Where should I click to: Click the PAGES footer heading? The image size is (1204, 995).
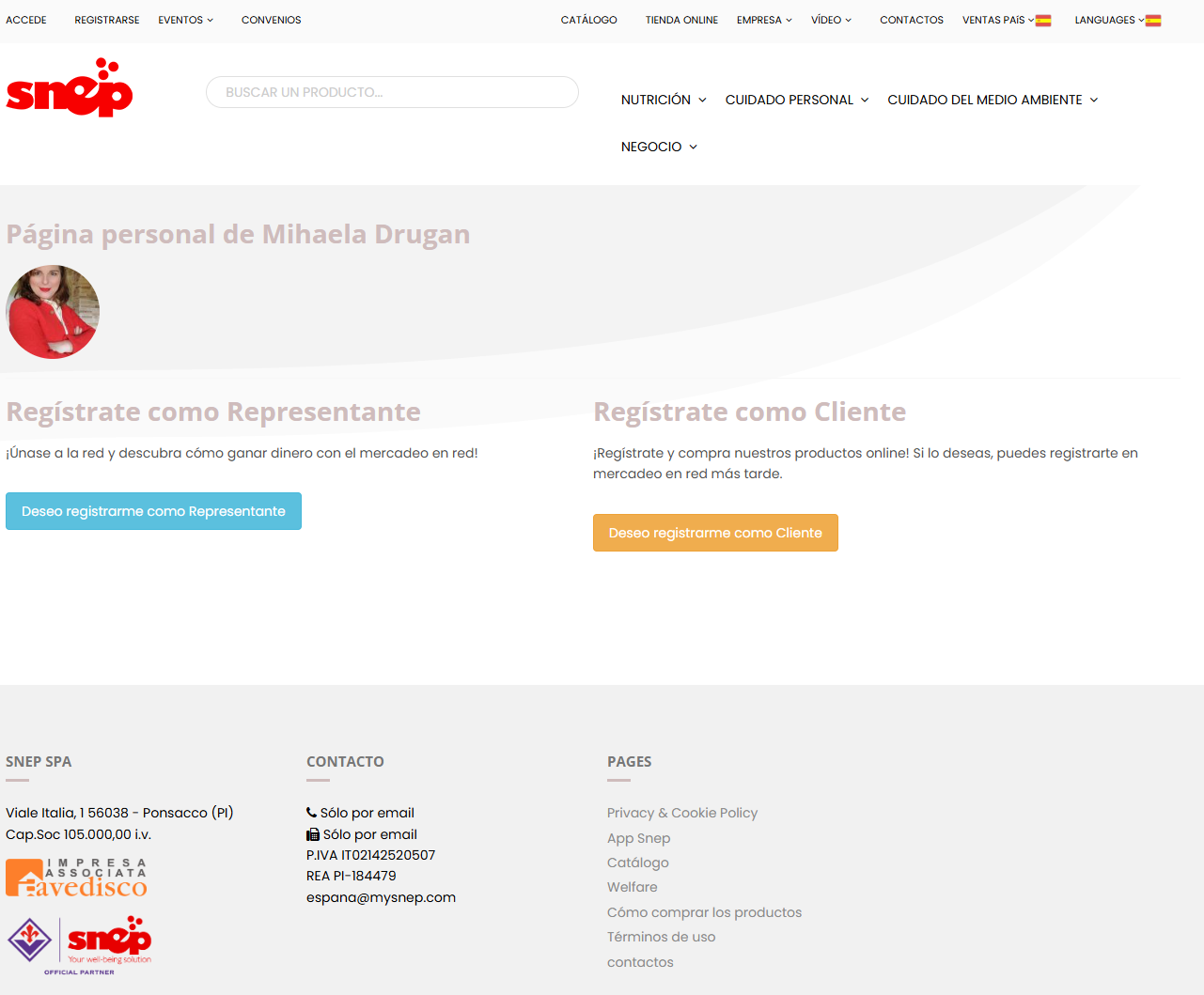coord(630,762)
